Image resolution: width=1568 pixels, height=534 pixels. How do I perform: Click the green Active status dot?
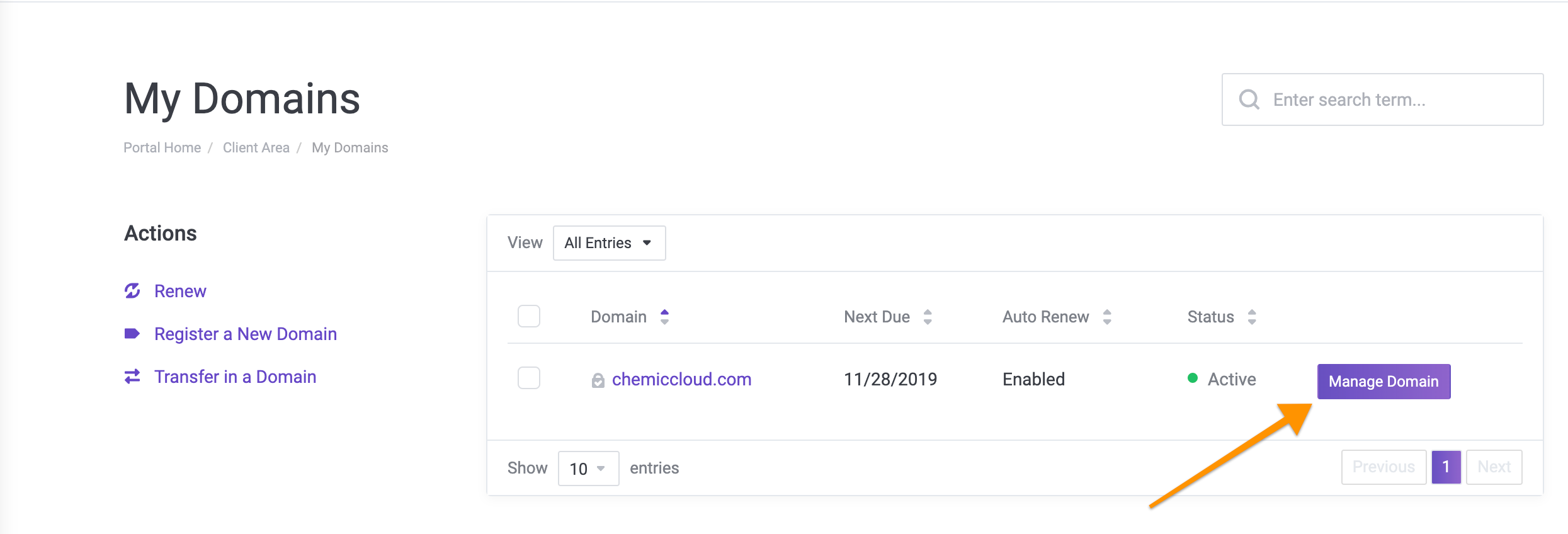[x=1192, y=378]
